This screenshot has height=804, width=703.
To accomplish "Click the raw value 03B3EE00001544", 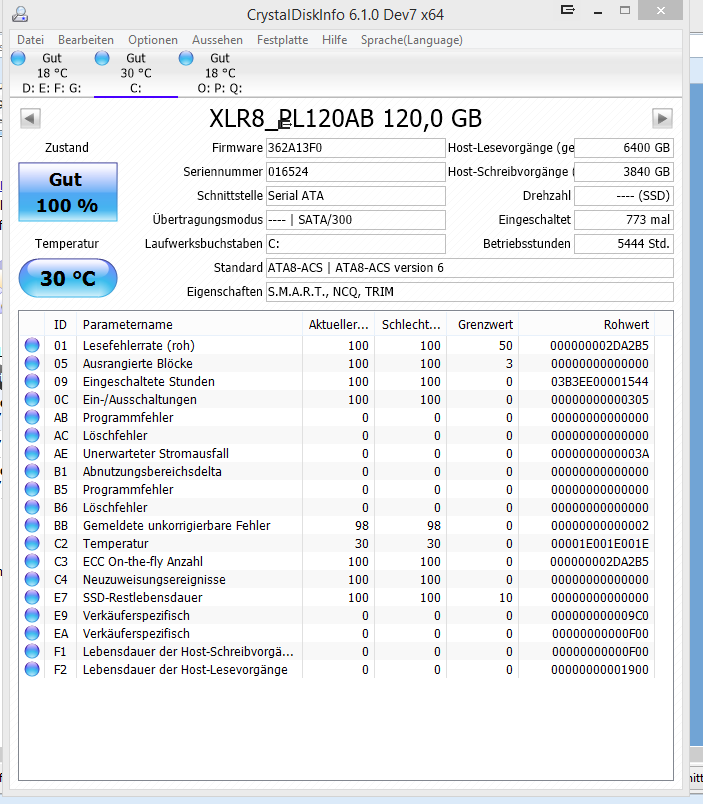I will [x=599, y=381].
